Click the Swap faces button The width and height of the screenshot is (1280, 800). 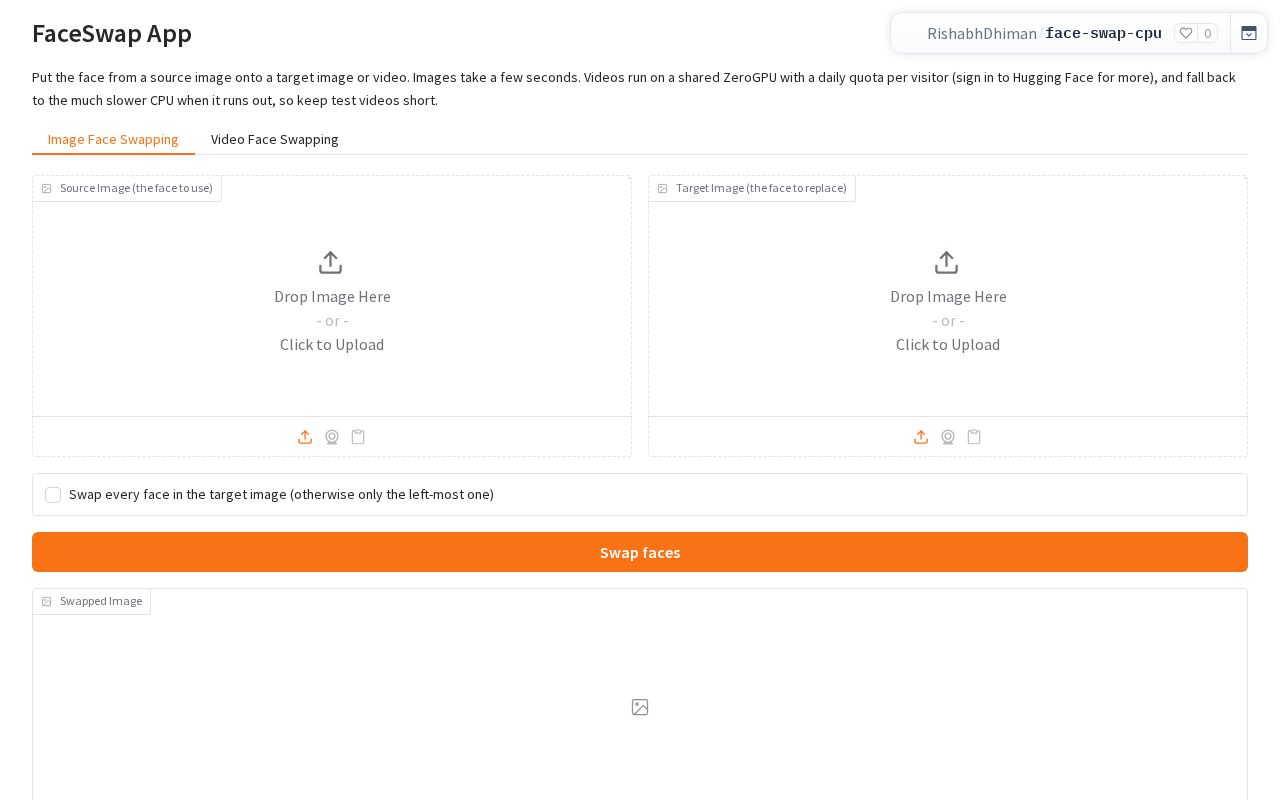pos(640,552)
